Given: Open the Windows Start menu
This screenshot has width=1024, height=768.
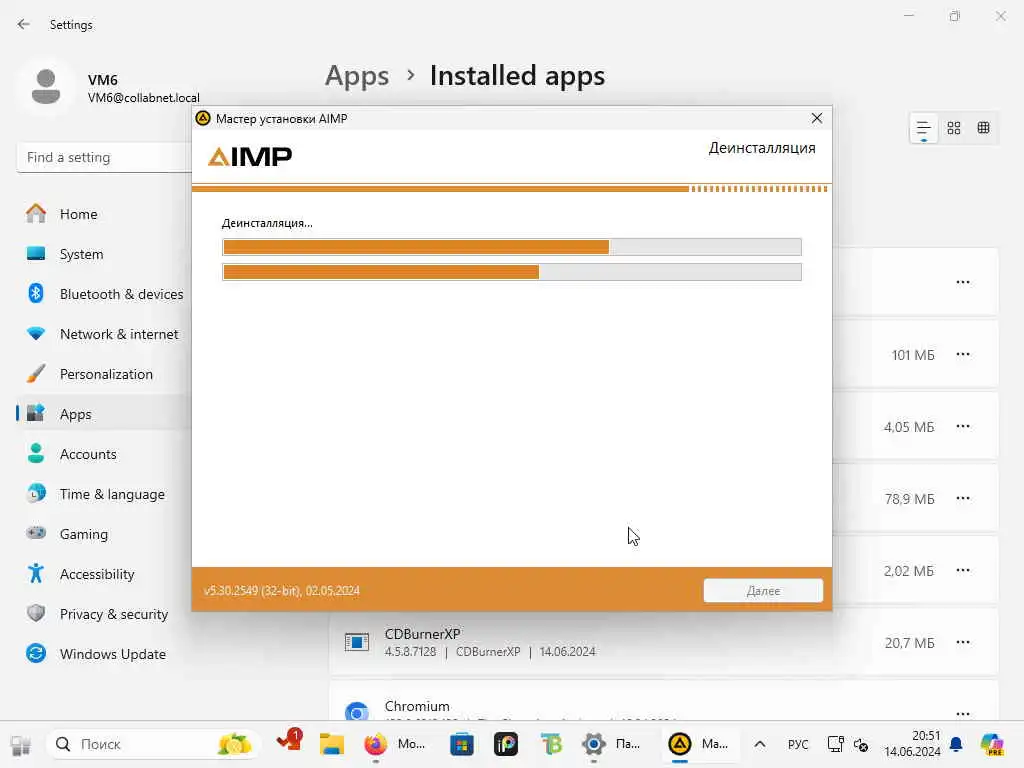Looking at the screenshot, I should 21,744.
